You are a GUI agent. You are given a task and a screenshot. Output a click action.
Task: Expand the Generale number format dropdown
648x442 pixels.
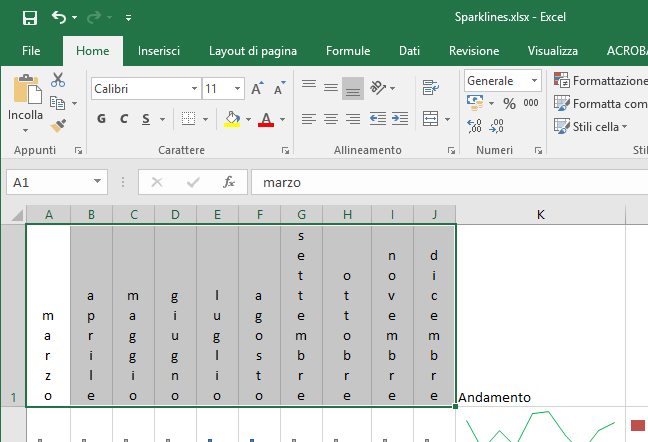point(535,81)
